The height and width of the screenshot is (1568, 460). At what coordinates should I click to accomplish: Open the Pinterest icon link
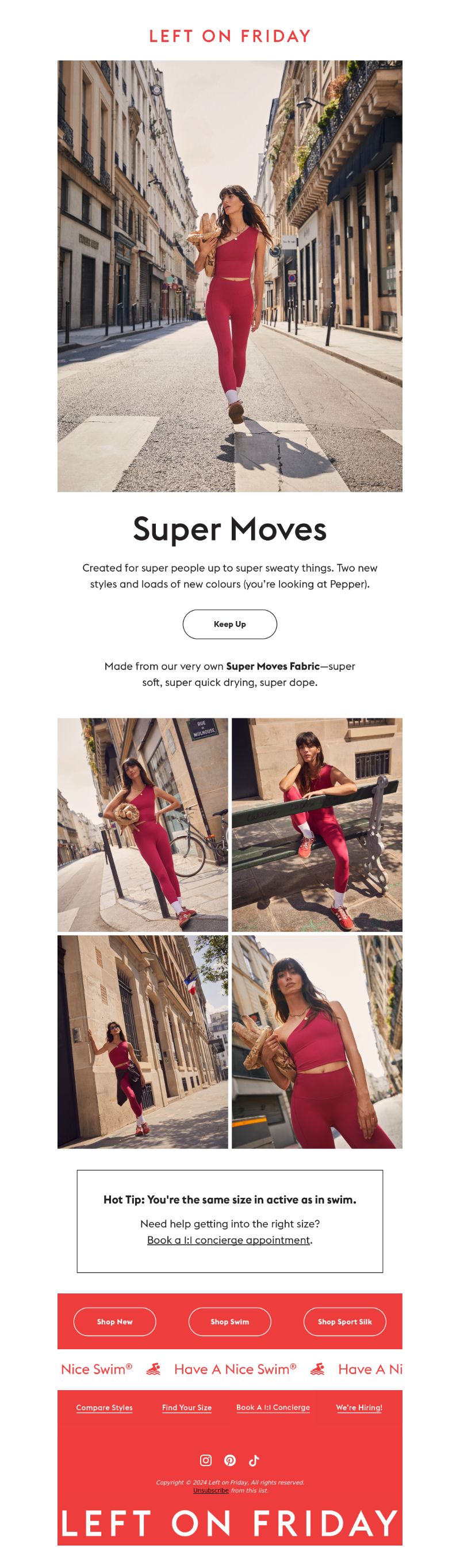point(229,1460)
